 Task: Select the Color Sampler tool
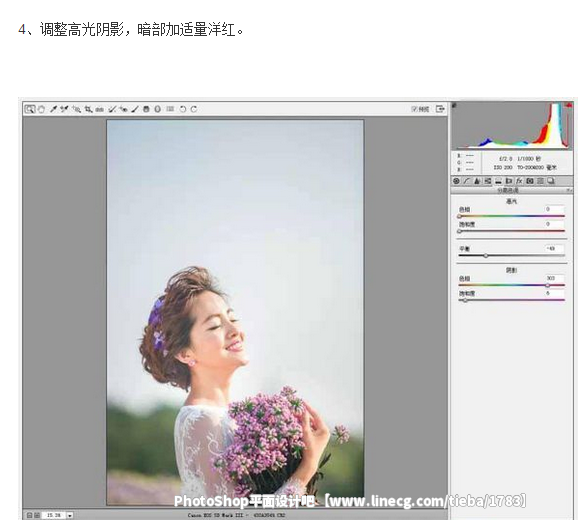pyautogui.click(x=65, y=109)
